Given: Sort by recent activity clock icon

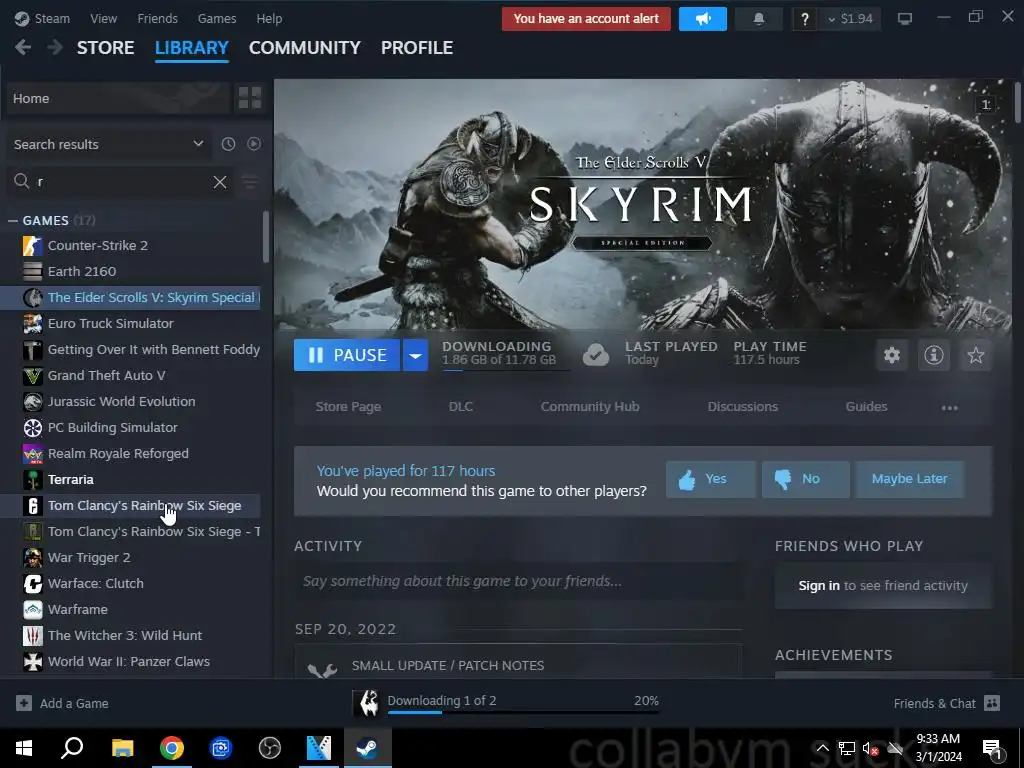Looking at the screenshot, I should tap(228, 144).
